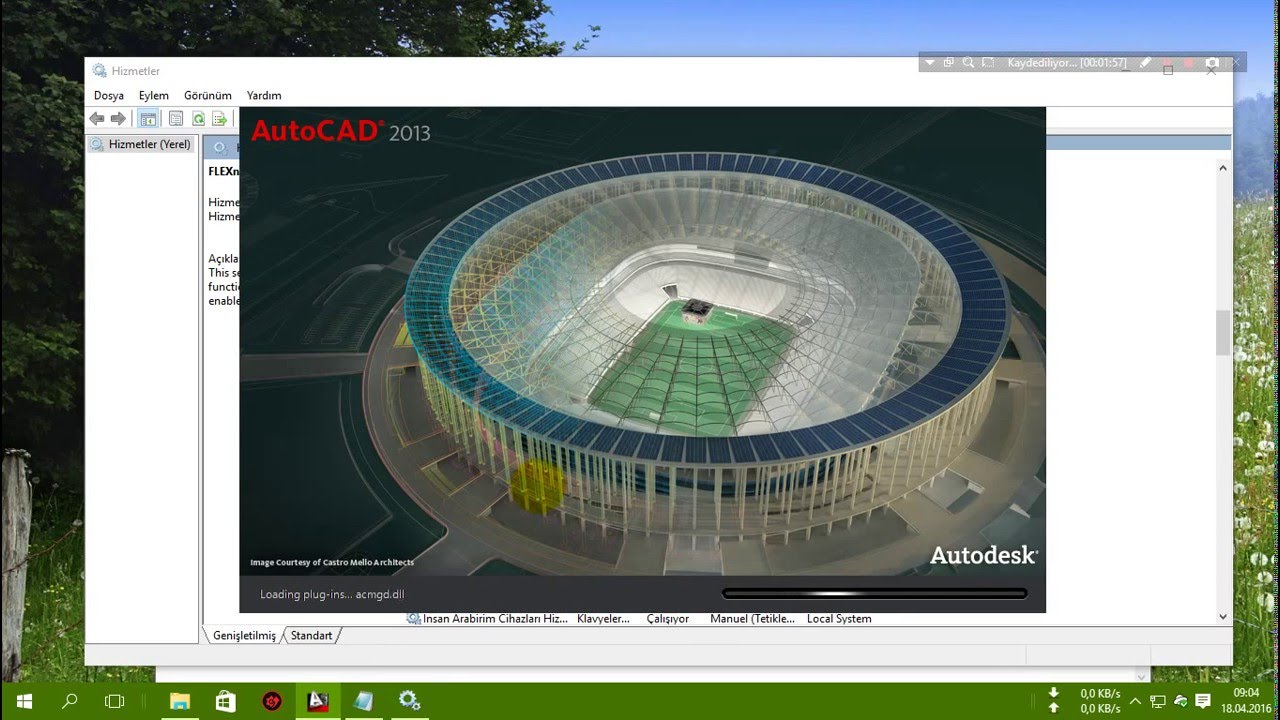
Task: Go back with Hizmetler toolbar back arrow
Action: [x=97, y=119]
